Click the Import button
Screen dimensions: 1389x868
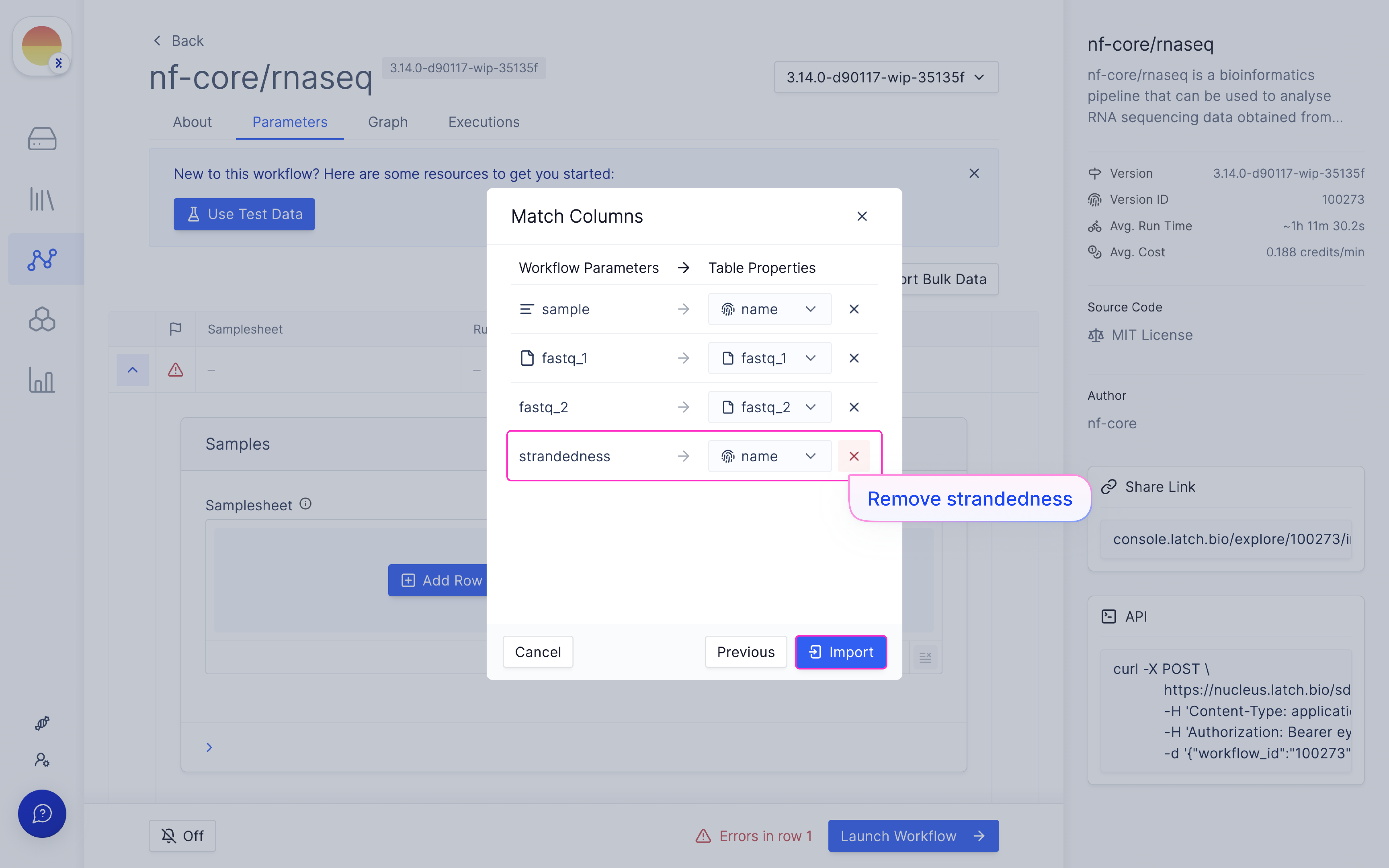[x=841, y=652]
